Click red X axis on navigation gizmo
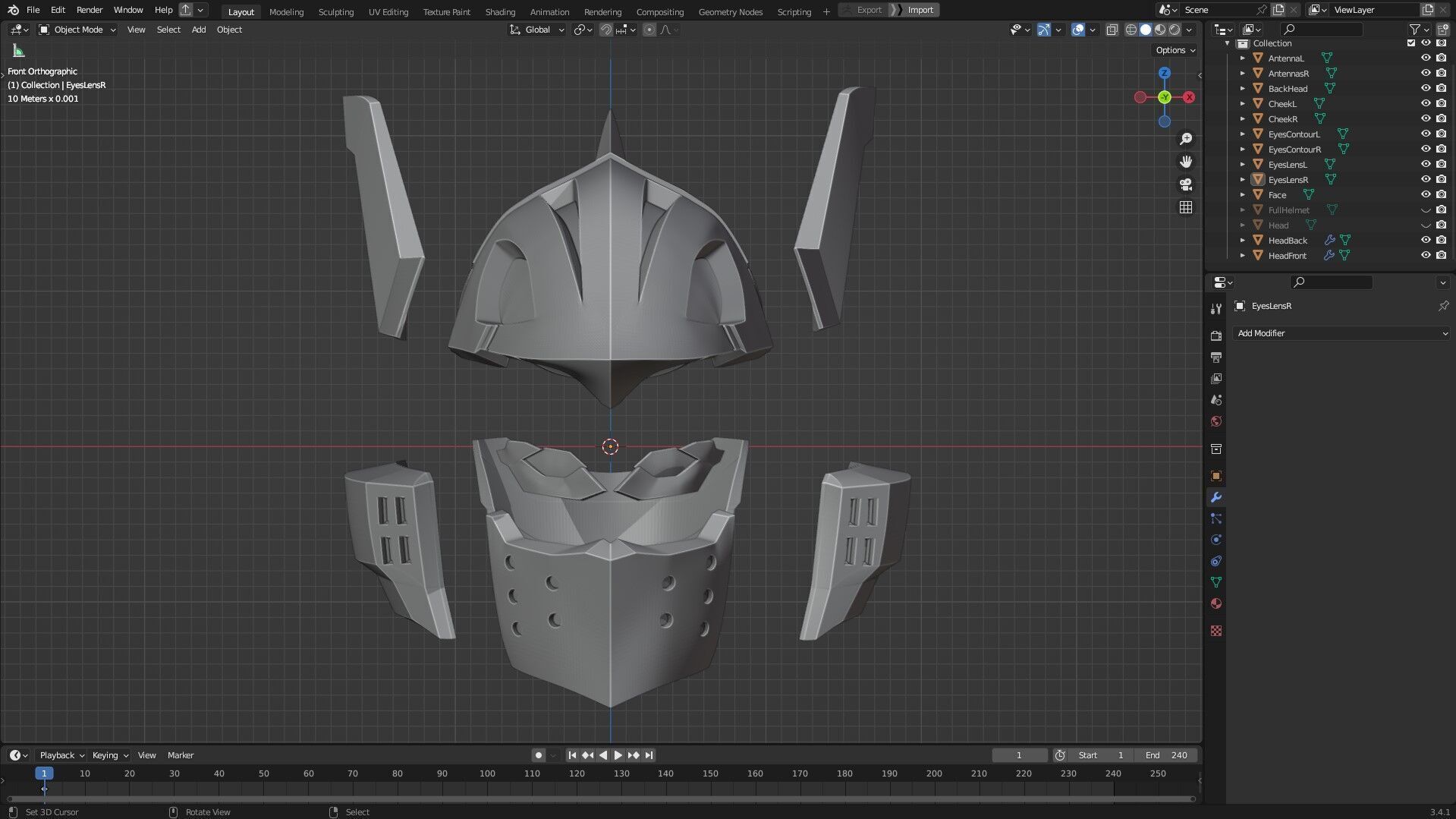The width and height of the screenshot is (1456, 819). (x=1189, y=97)
